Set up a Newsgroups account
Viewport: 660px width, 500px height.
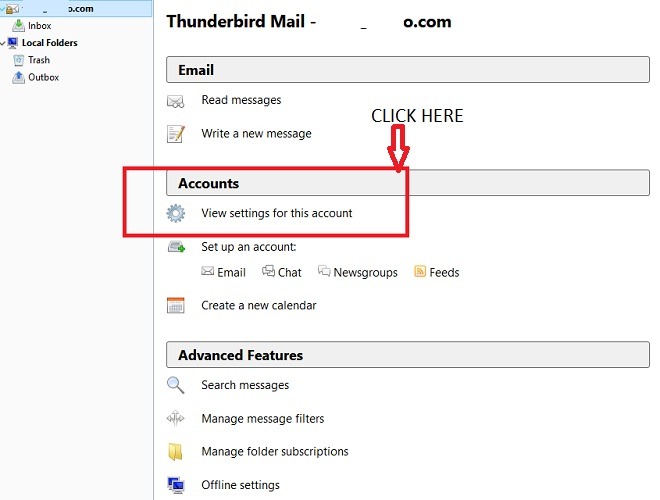[365, 273]
